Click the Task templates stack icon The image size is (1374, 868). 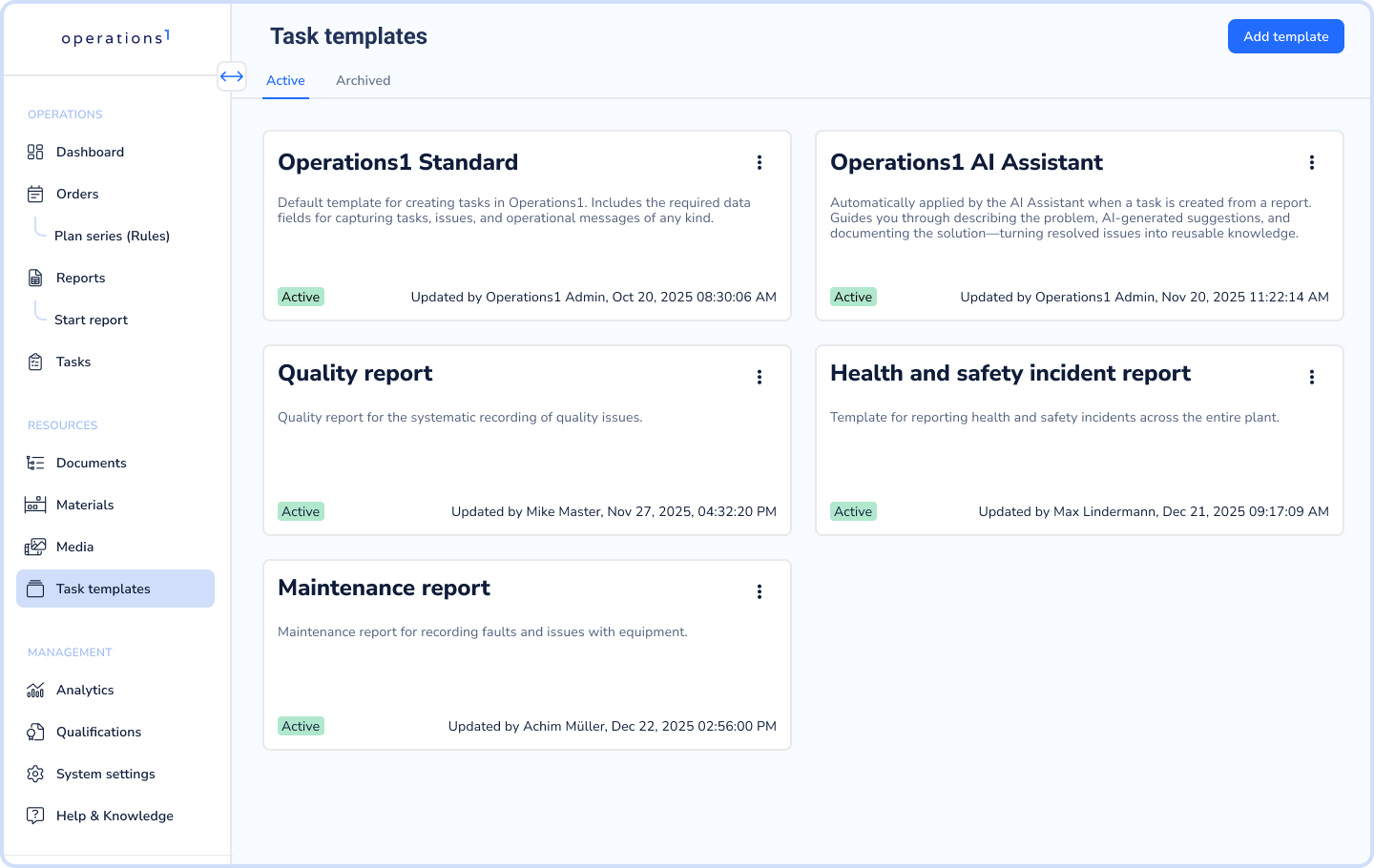click(35, 589)
